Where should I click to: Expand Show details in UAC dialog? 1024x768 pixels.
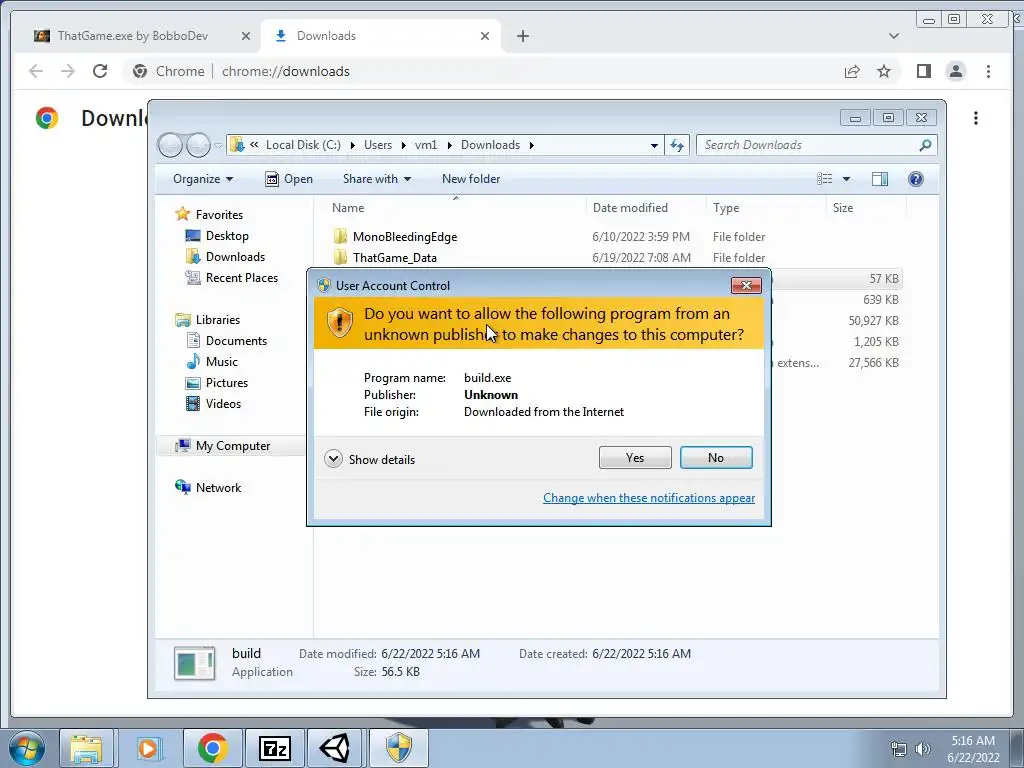coord(370,459)
